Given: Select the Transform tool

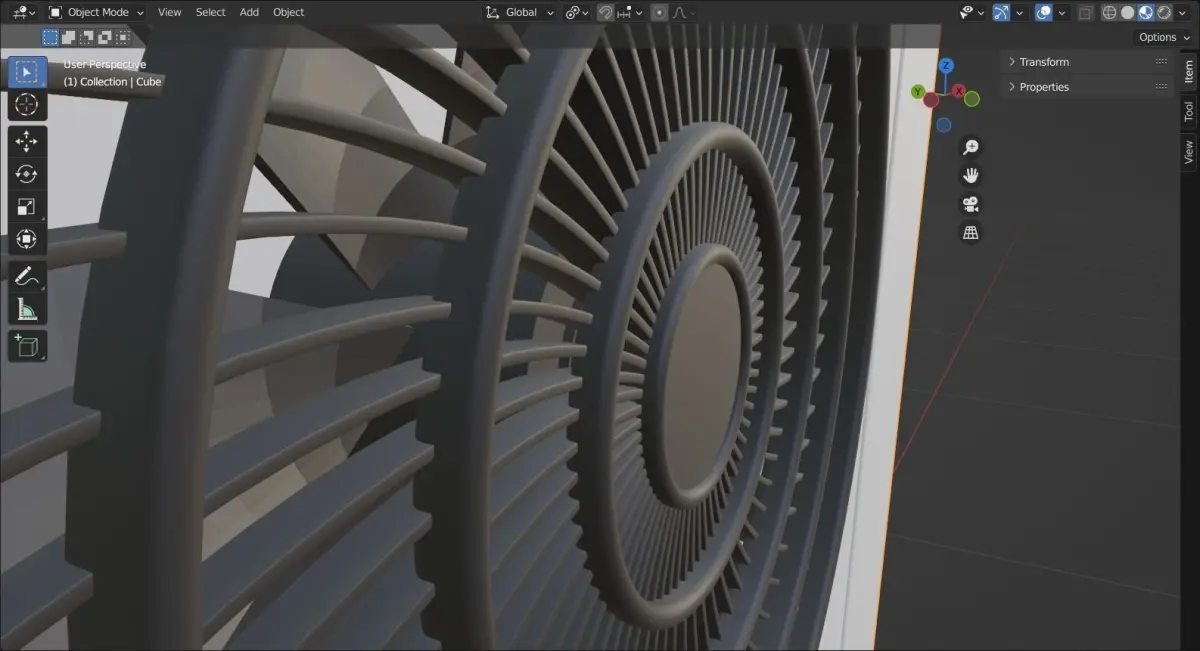Looking at the screenshot, I should 27,239.
